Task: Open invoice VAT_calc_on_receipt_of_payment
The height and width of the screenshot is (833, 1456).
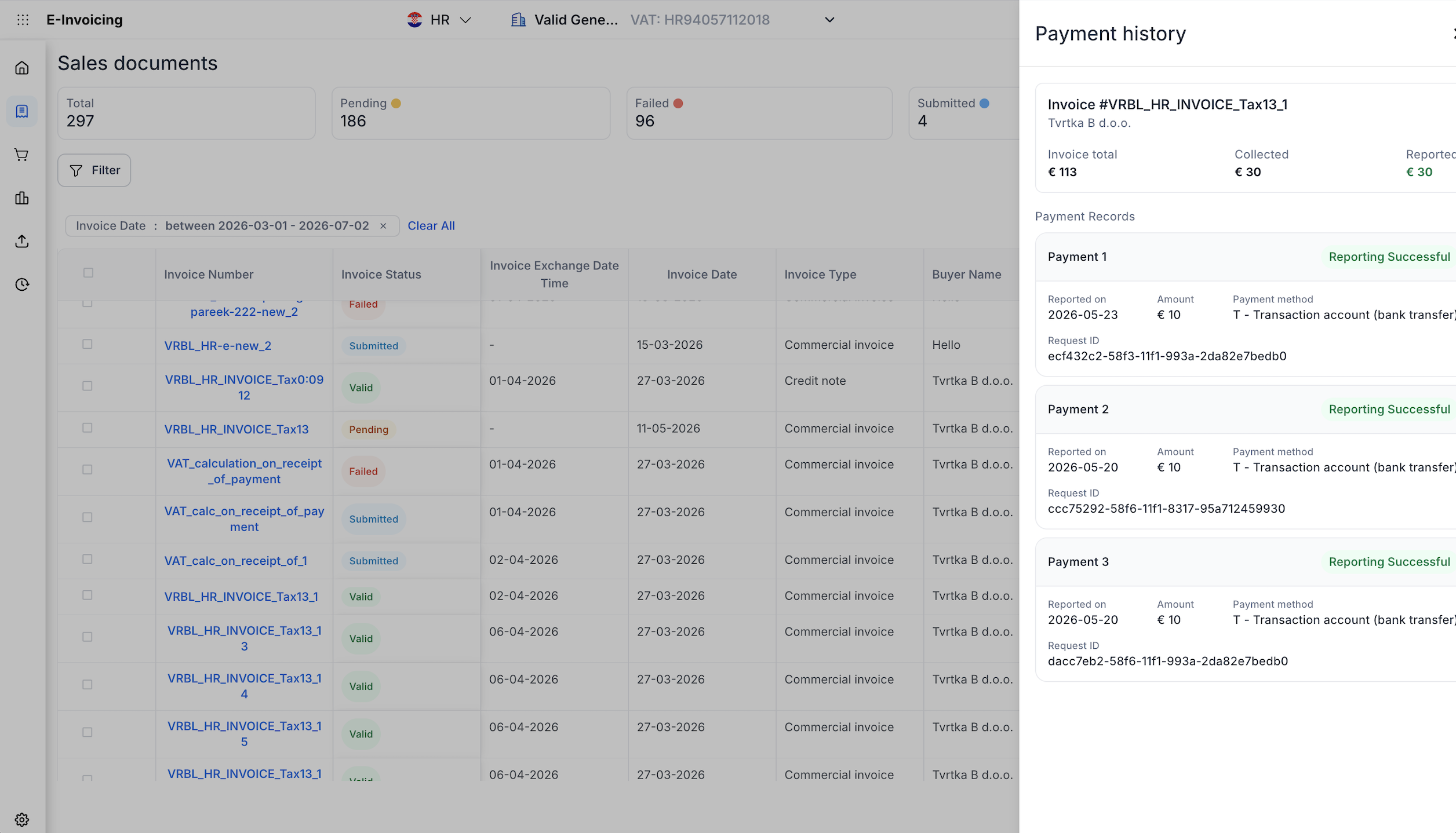Action: 244,519
